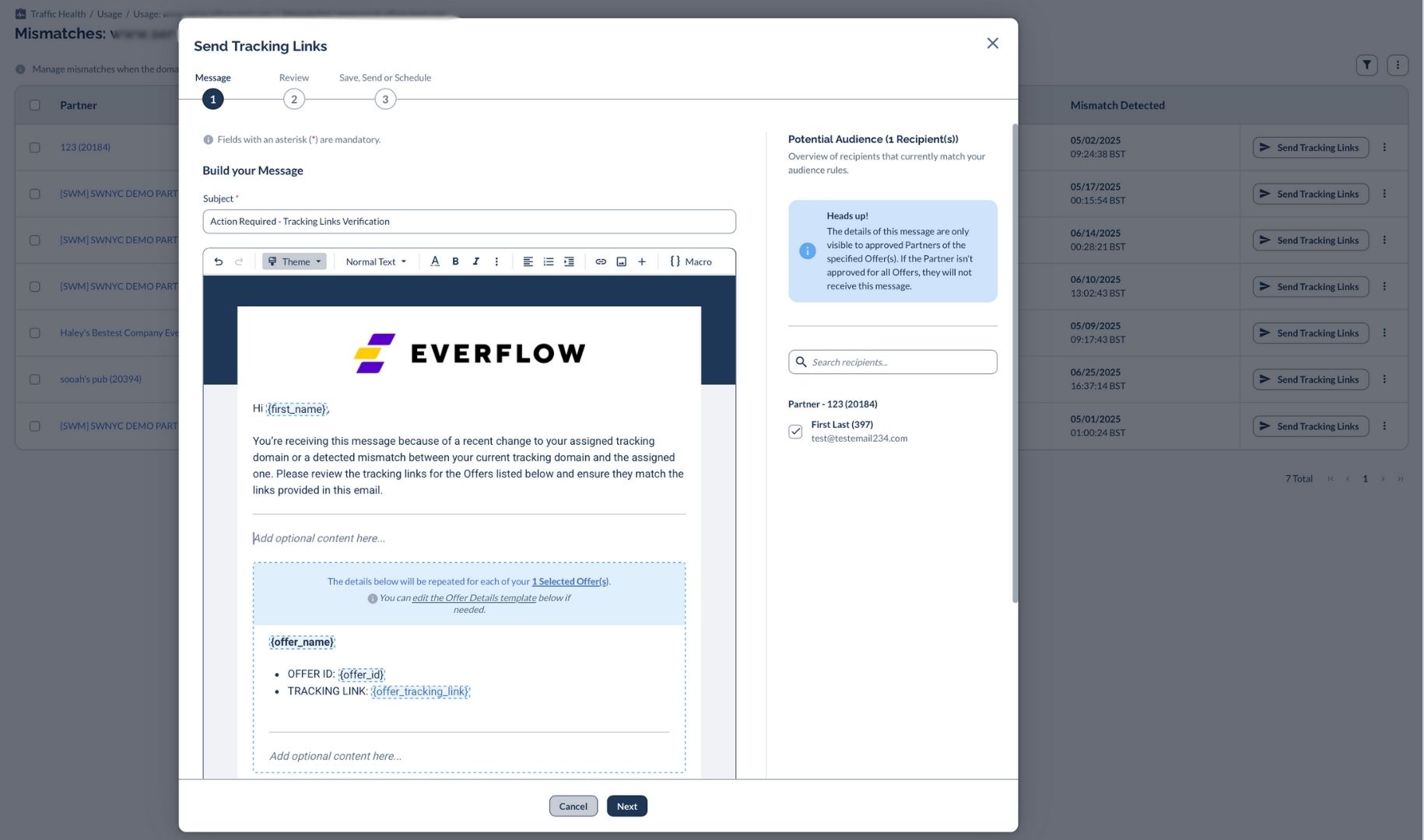Insert an image into the message
Screen dimensions: 1424x840
[621, 262]
